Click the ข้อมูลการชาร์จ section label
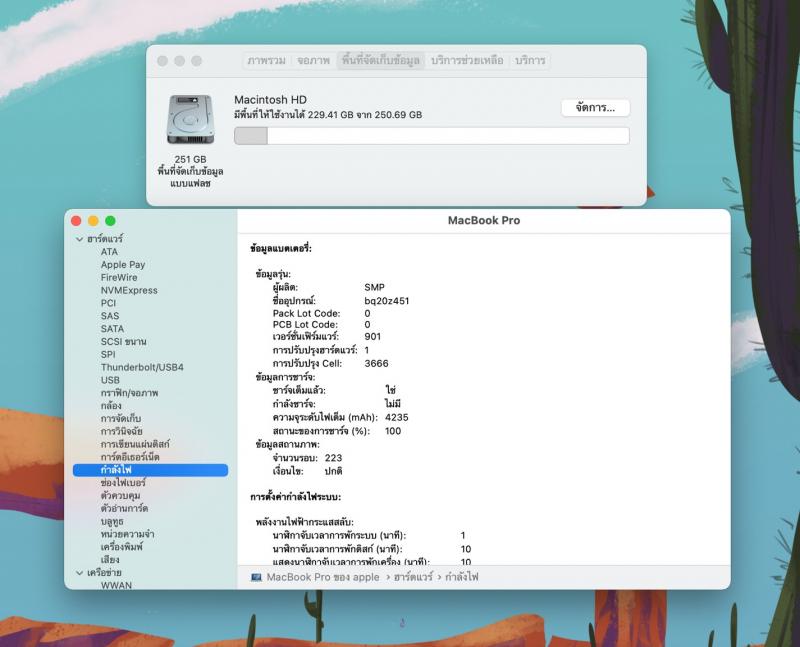This screenshot has height=647, width=800. coord(285,377)
